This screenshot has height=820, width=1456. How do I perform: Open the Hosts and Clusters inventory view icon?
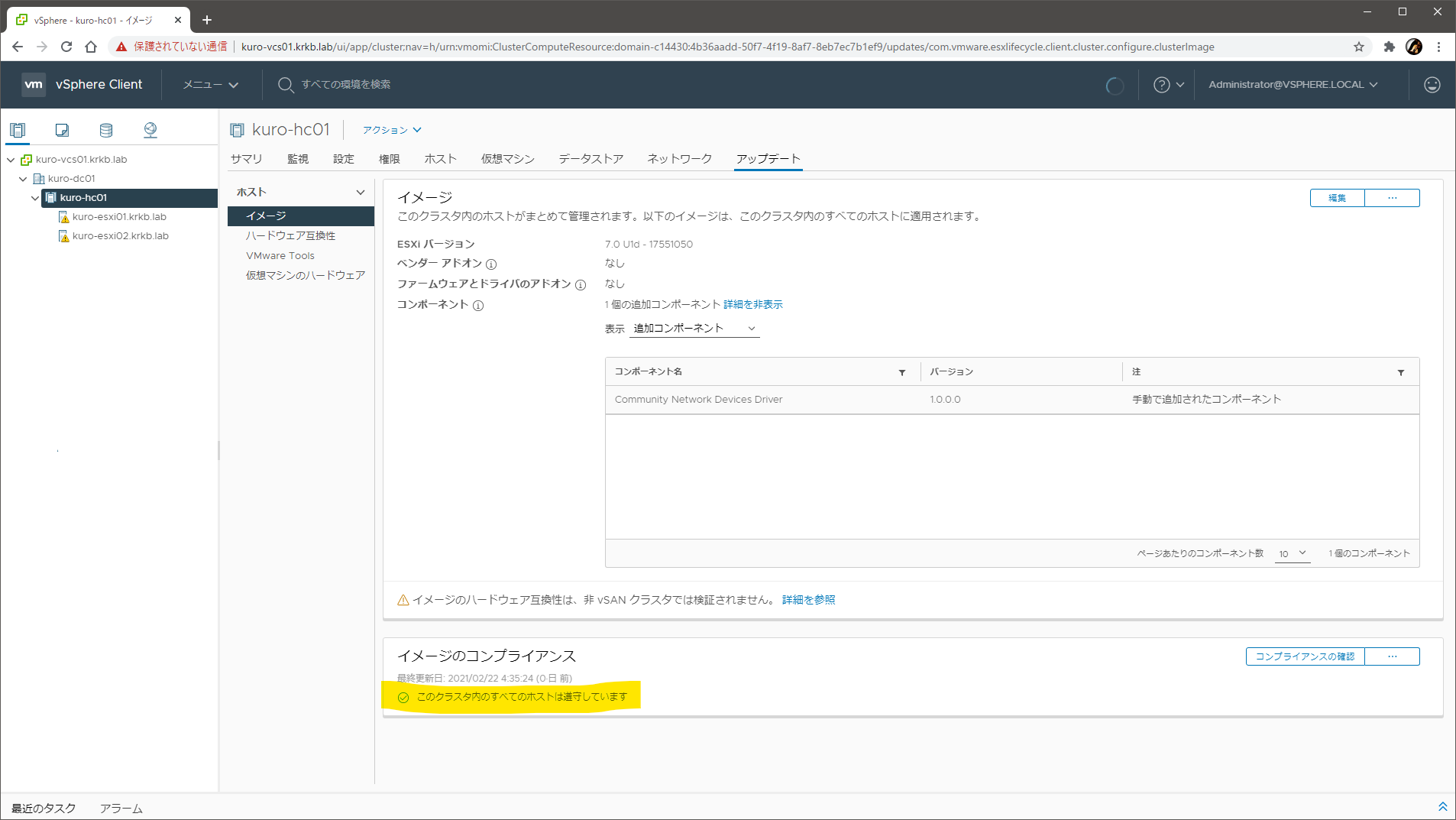click(18, 130)
